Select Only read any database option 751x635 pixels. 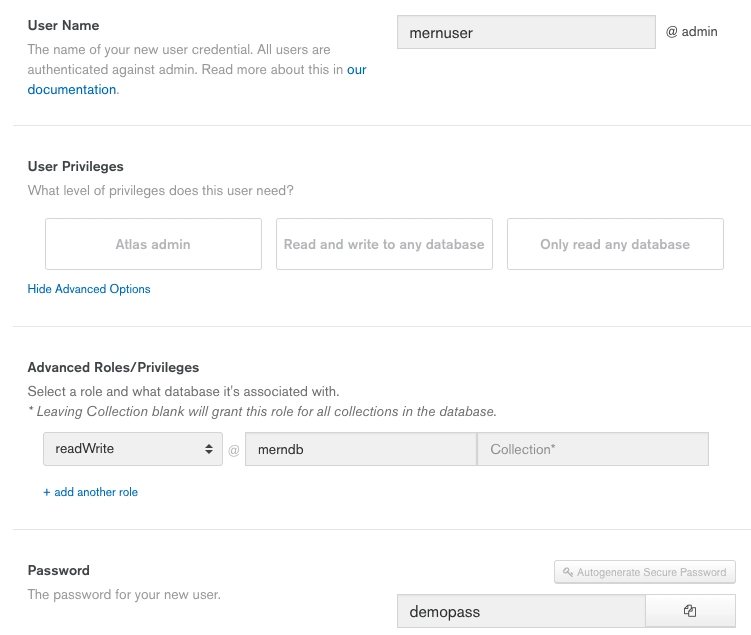click(x=615, y=244)
